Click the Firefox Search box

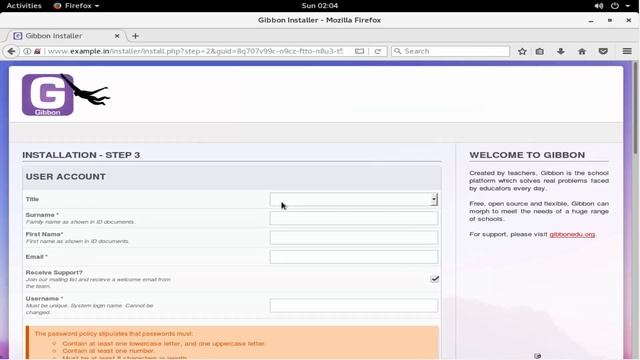point(450,51)
